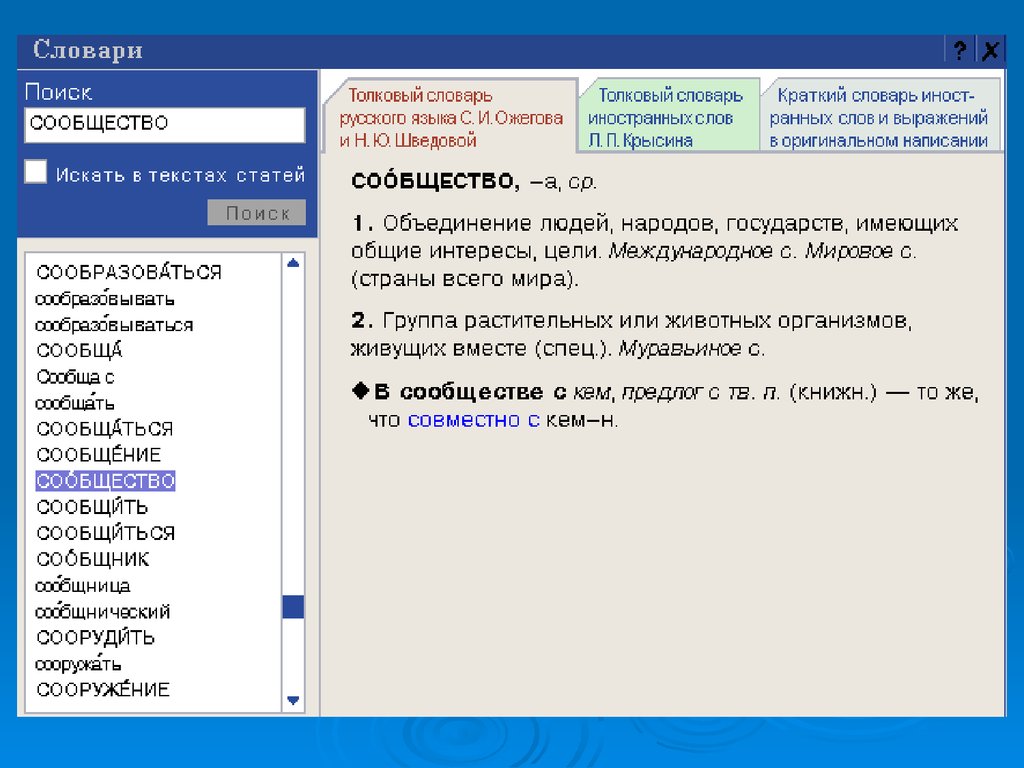
Task: Choose СООБЩНИК from the word list
Action: tap(93, 559)
